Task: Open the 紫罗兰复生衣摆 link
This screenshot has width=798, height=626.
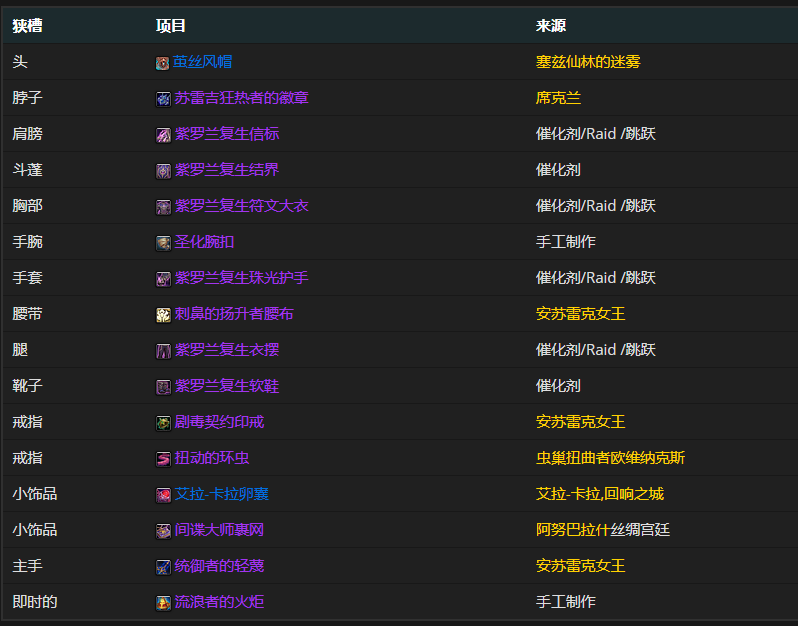Action: click(x=226, y=350)
